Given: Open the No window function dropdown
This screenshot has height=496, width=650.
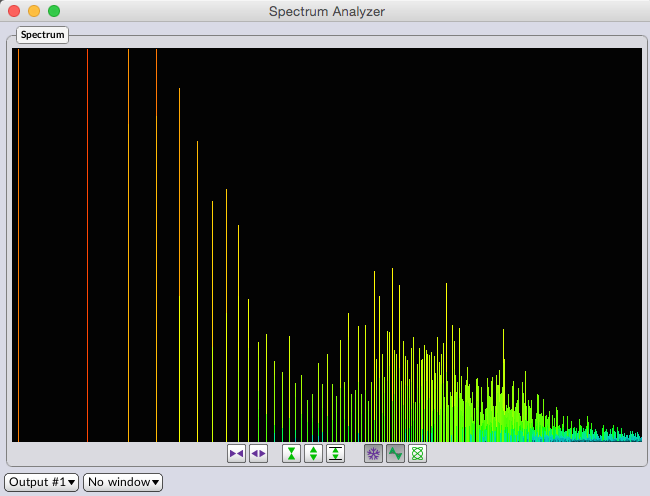Looking at the screenshot, I should tap(123, 482).
